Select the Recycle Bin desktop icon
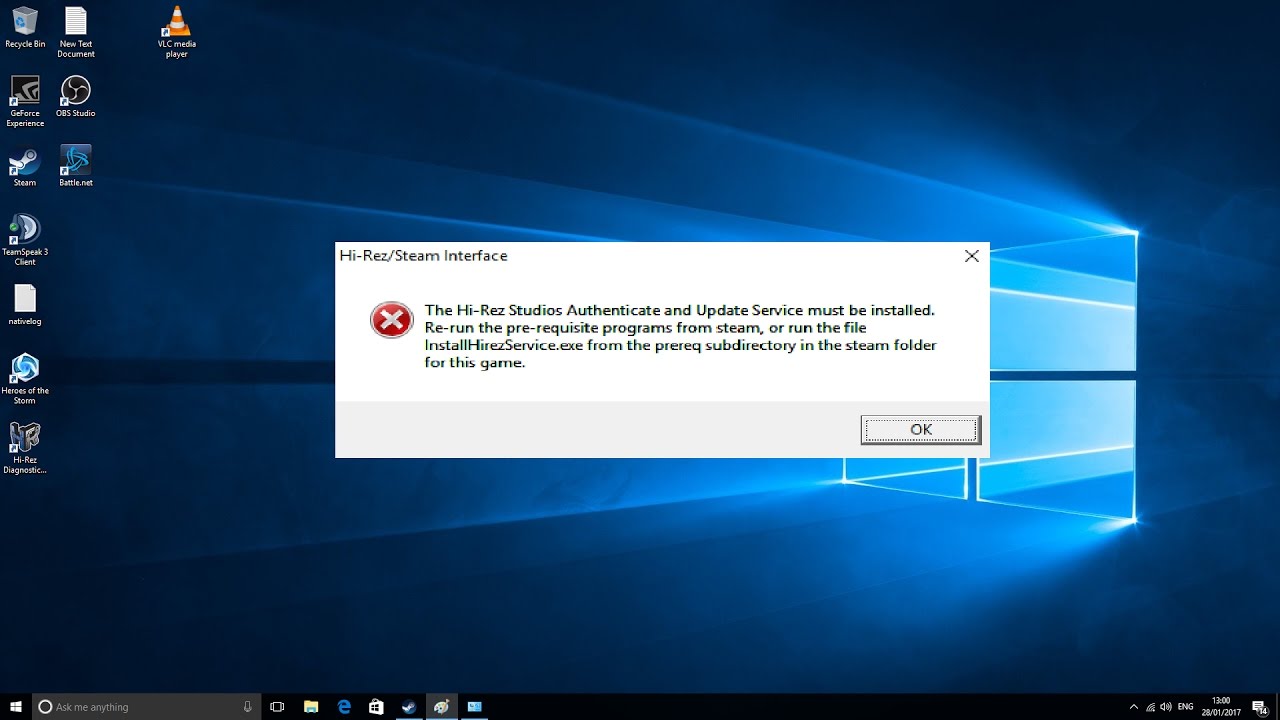The image size is (1280, 720). (25, 27)
